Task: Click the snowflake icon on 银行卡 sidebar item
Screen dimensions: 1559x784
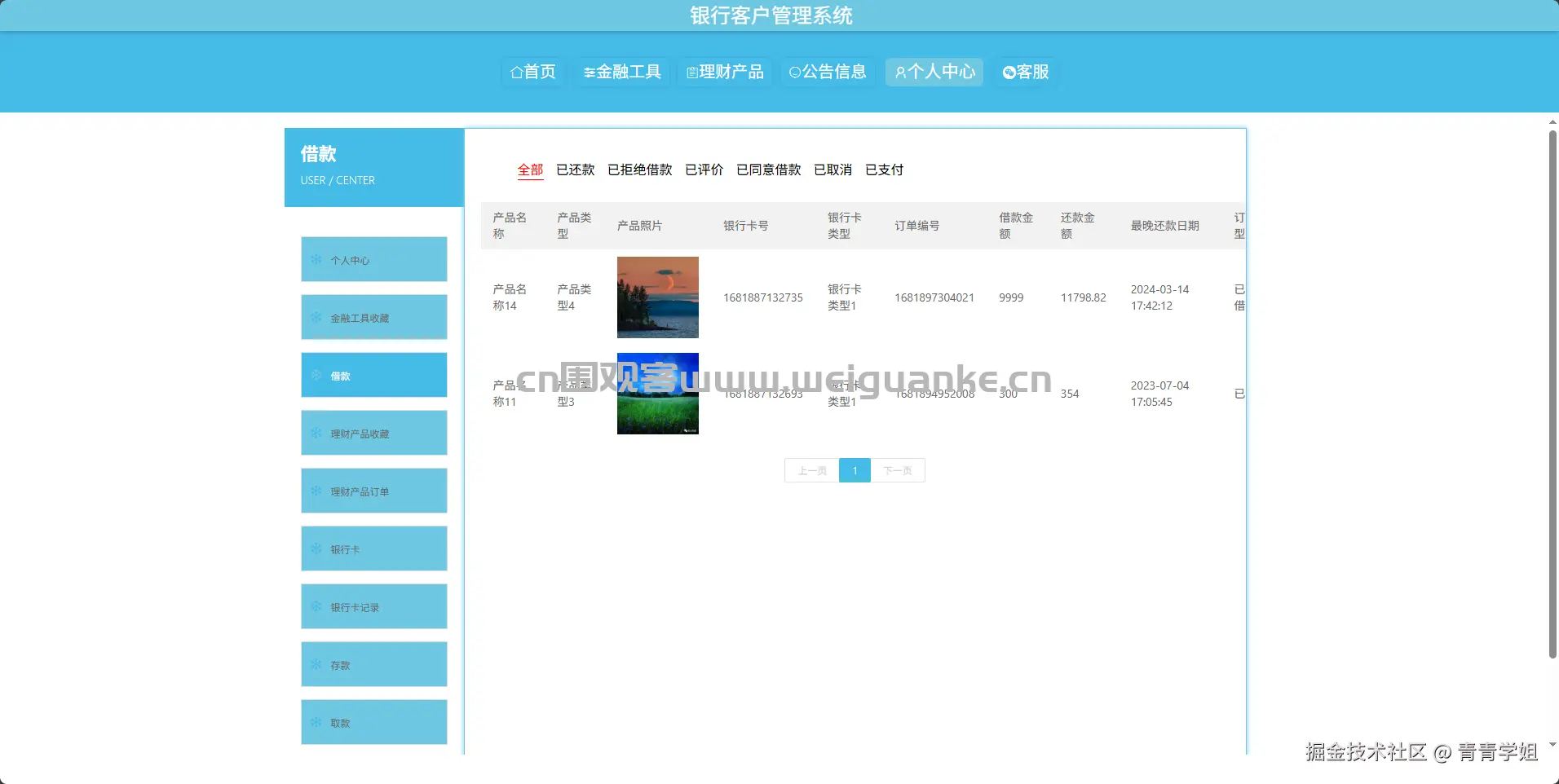Action: [x=316, y=548]
